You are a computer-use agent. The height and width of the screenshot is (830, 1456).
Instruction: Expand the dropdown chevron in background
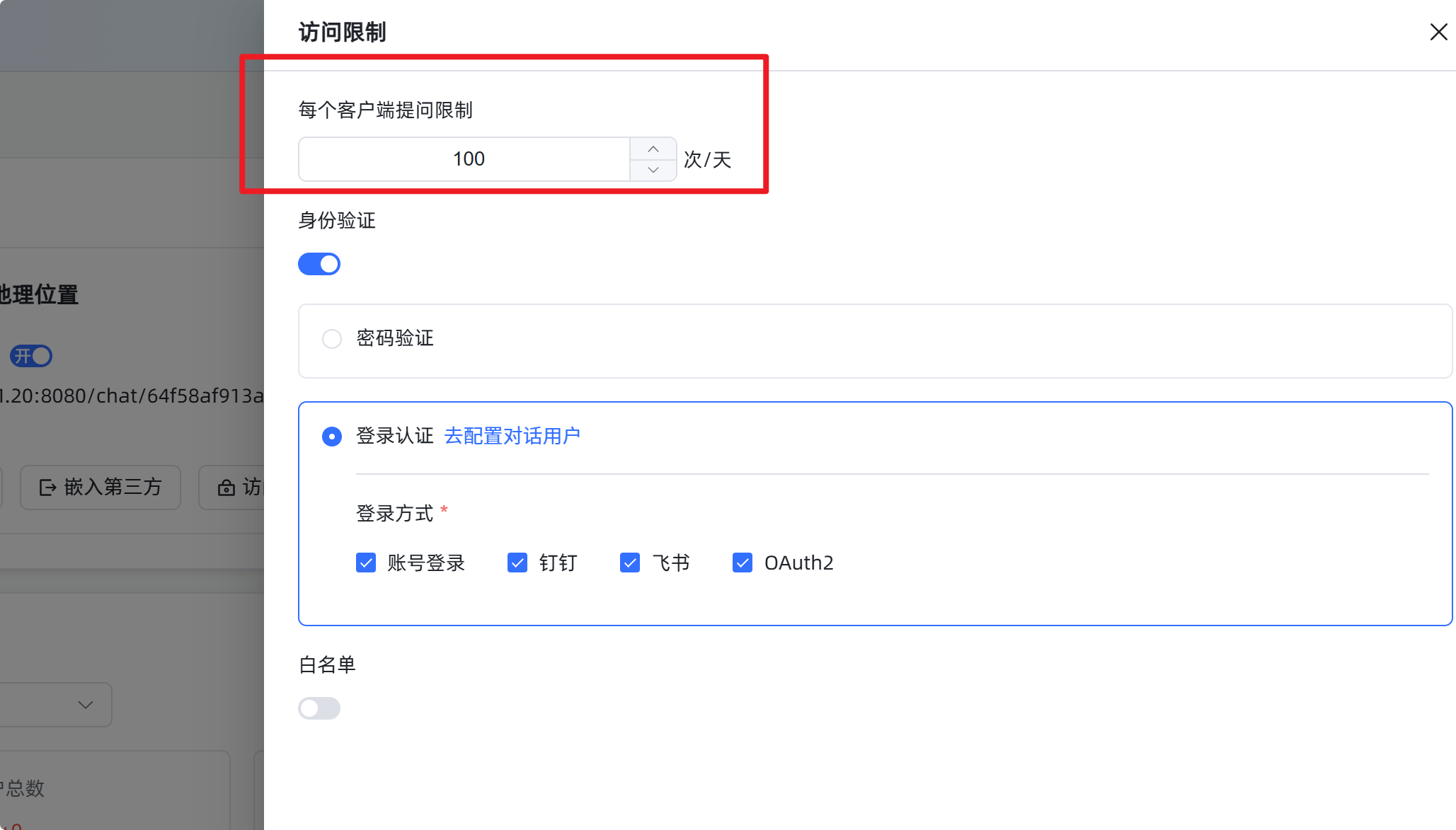point(86,705)
